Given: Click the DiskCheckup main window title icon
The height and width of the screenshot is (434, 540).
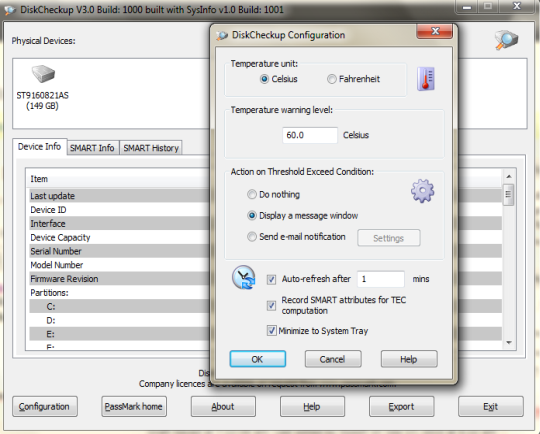Looking at the screenshot, I should pos(10,10).
